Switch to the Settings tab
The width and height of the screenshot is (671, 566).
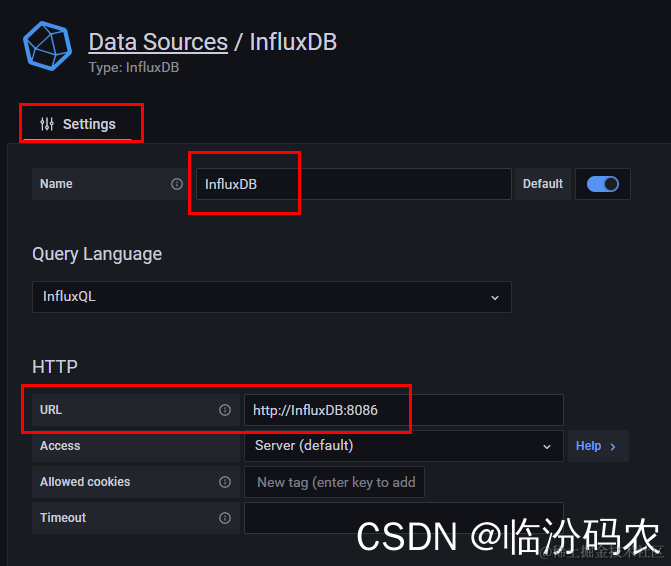(77, 124)
